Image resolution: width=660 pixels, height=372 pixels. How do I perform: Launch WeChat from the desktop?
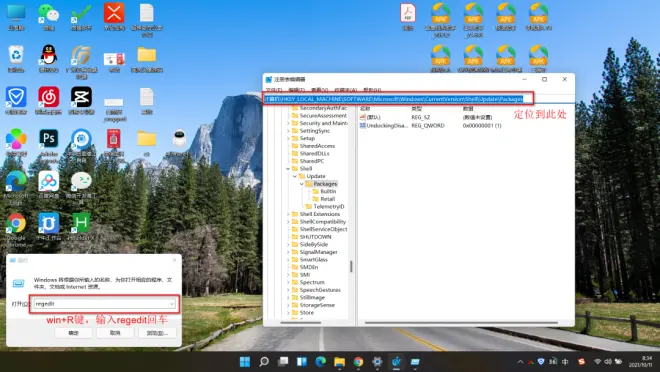point(48,16)
